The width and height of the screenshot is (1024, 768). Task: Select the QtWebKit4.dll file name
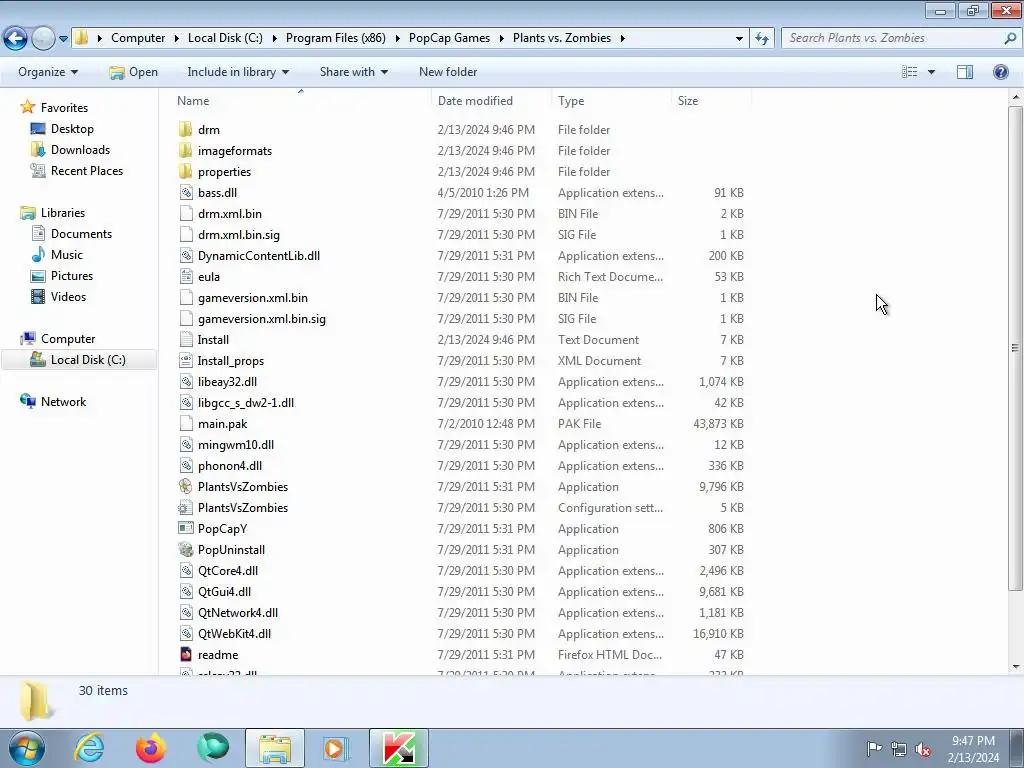(234, 633)
